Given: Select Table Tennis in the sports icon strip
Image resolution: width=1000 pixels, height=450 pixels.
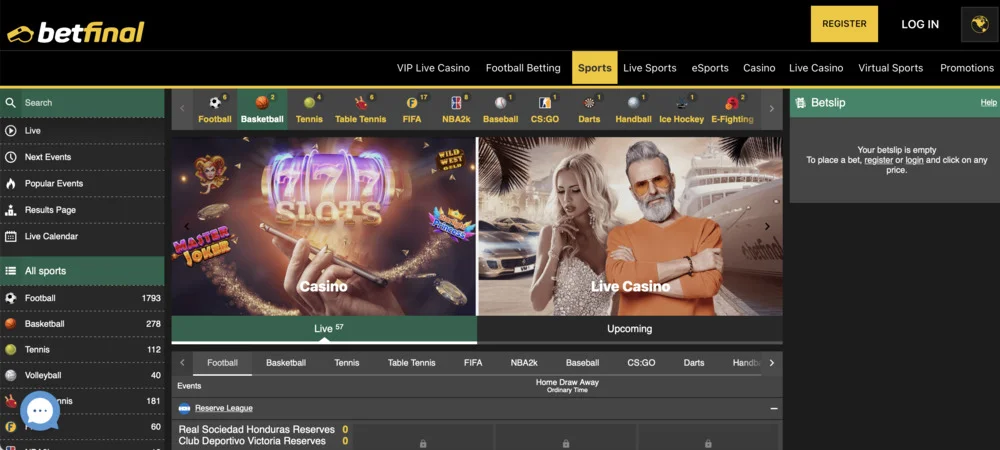Looking at the screenshot, I should (360, 110).
